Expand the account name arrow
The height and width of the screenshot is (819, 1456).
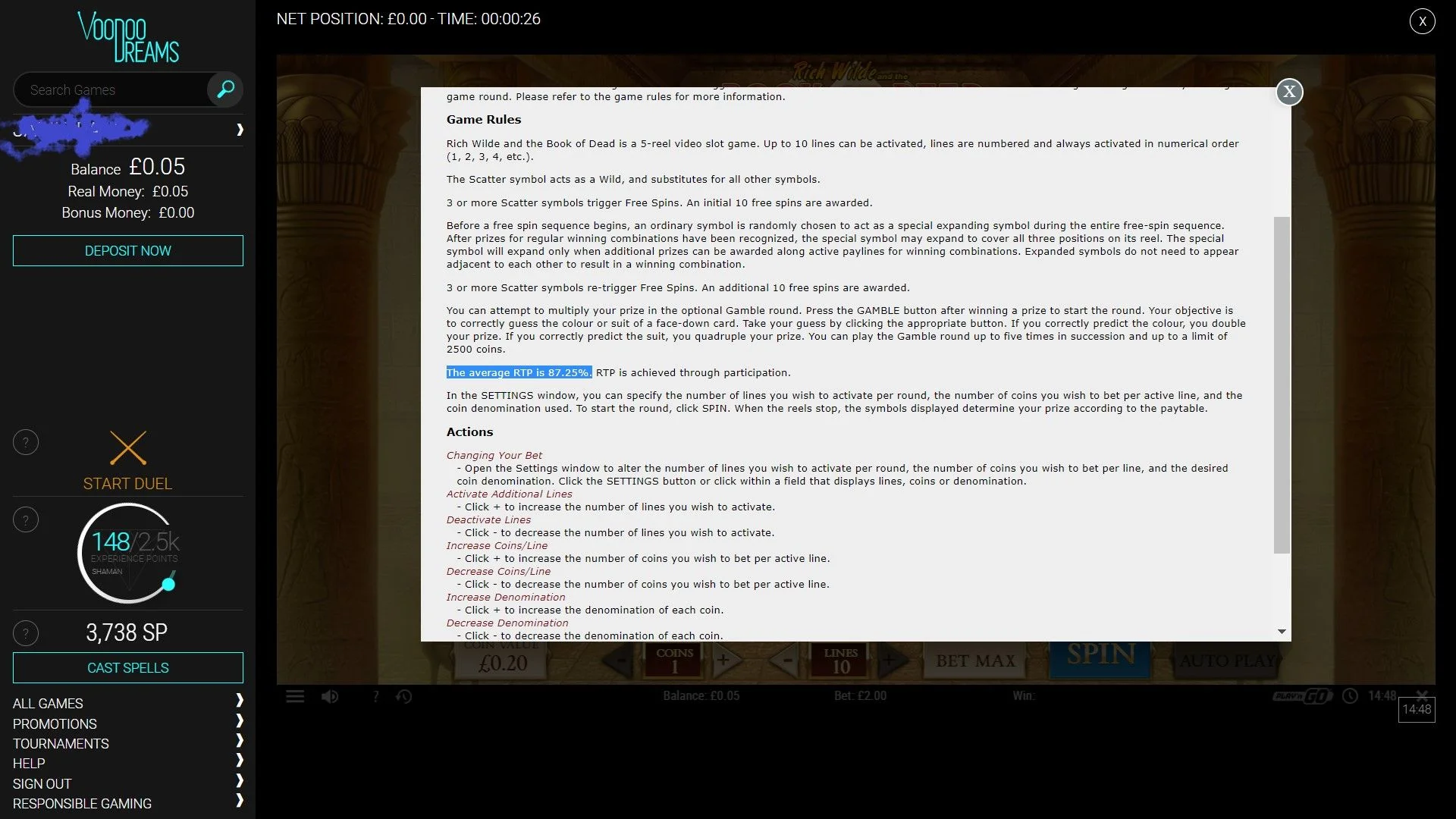coord(240,130)
